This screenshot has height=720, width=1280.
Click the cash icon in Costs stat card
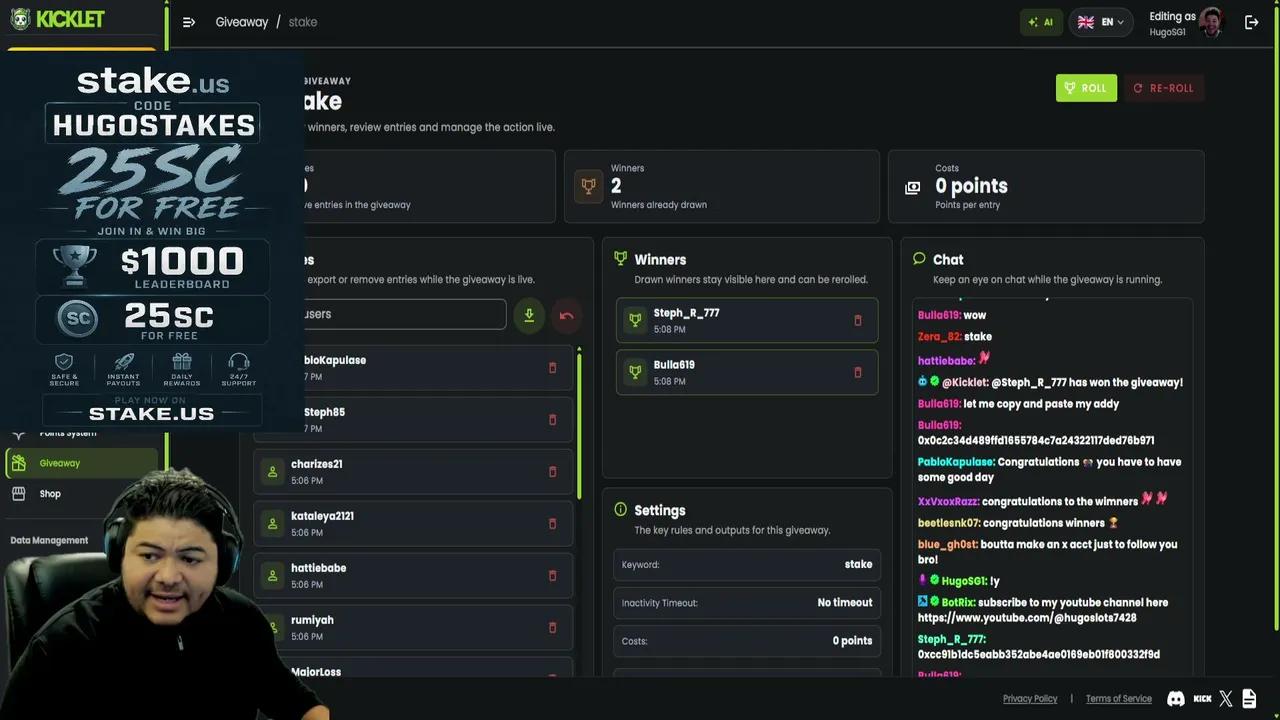912,187
